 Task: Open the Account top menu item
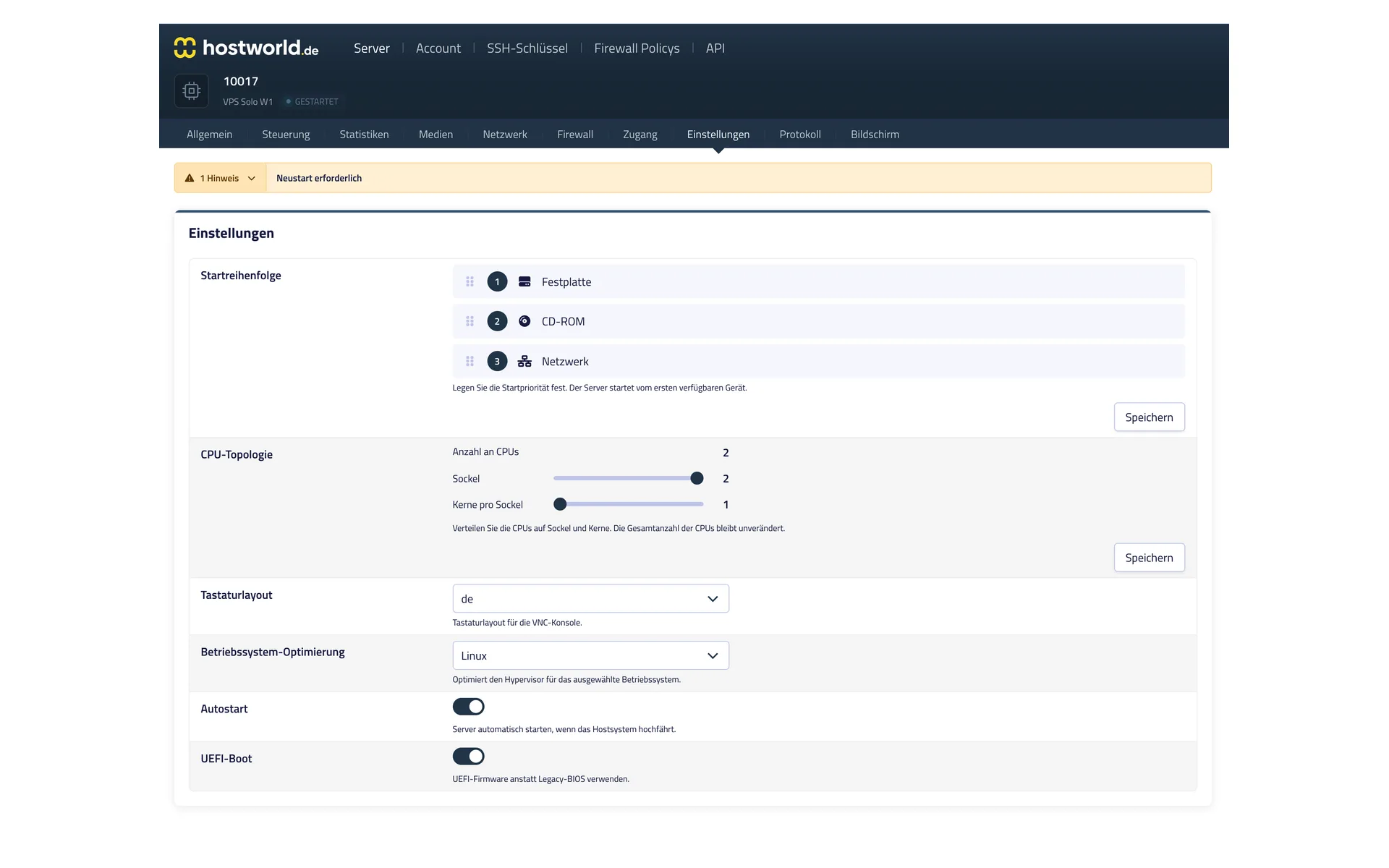(x=438, y=48)
